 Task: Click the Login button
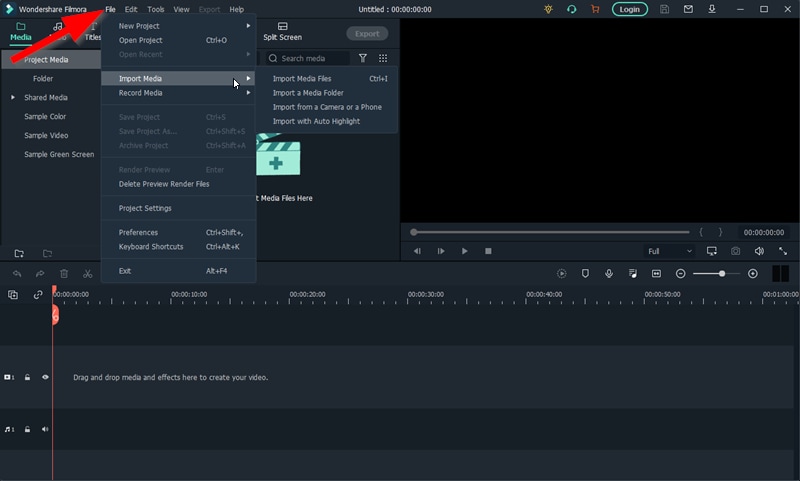(630, 9)
